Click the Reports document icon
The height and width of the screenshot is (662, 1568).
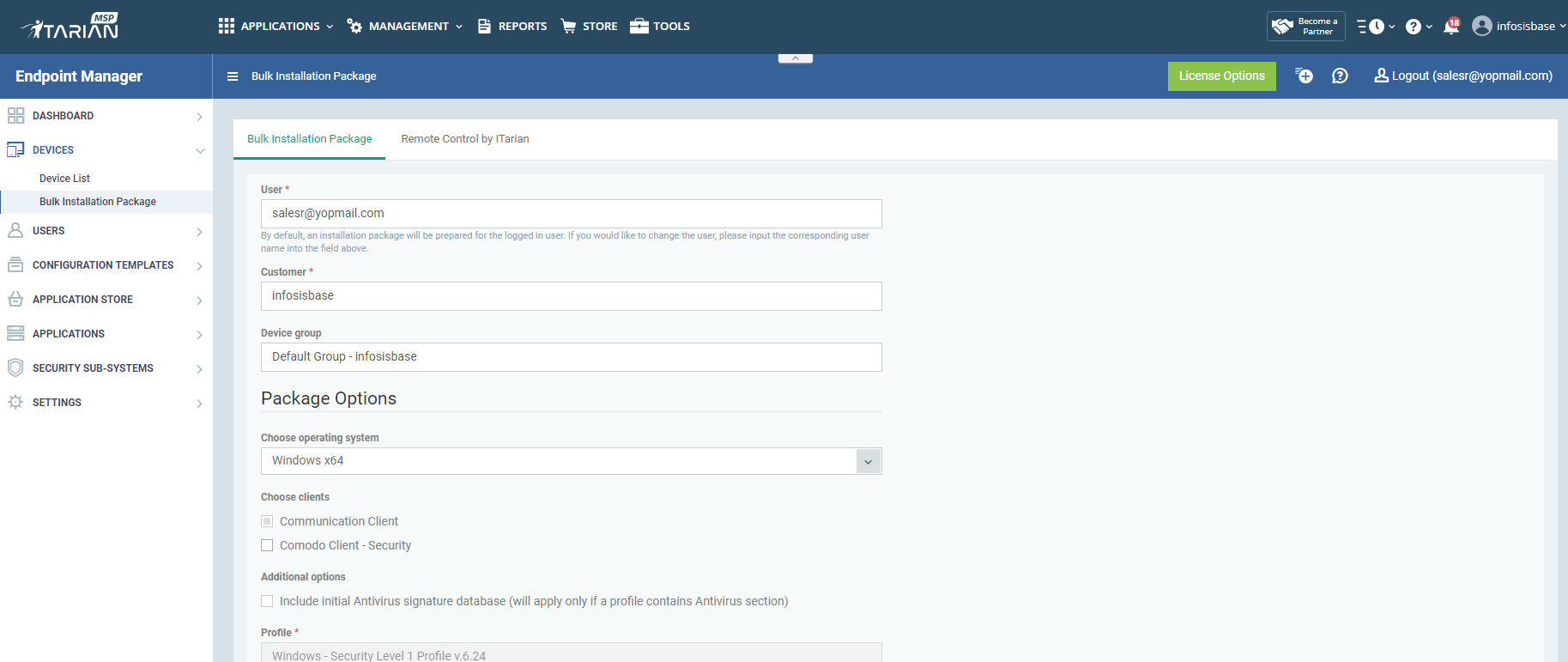click(x=484, y=26)
